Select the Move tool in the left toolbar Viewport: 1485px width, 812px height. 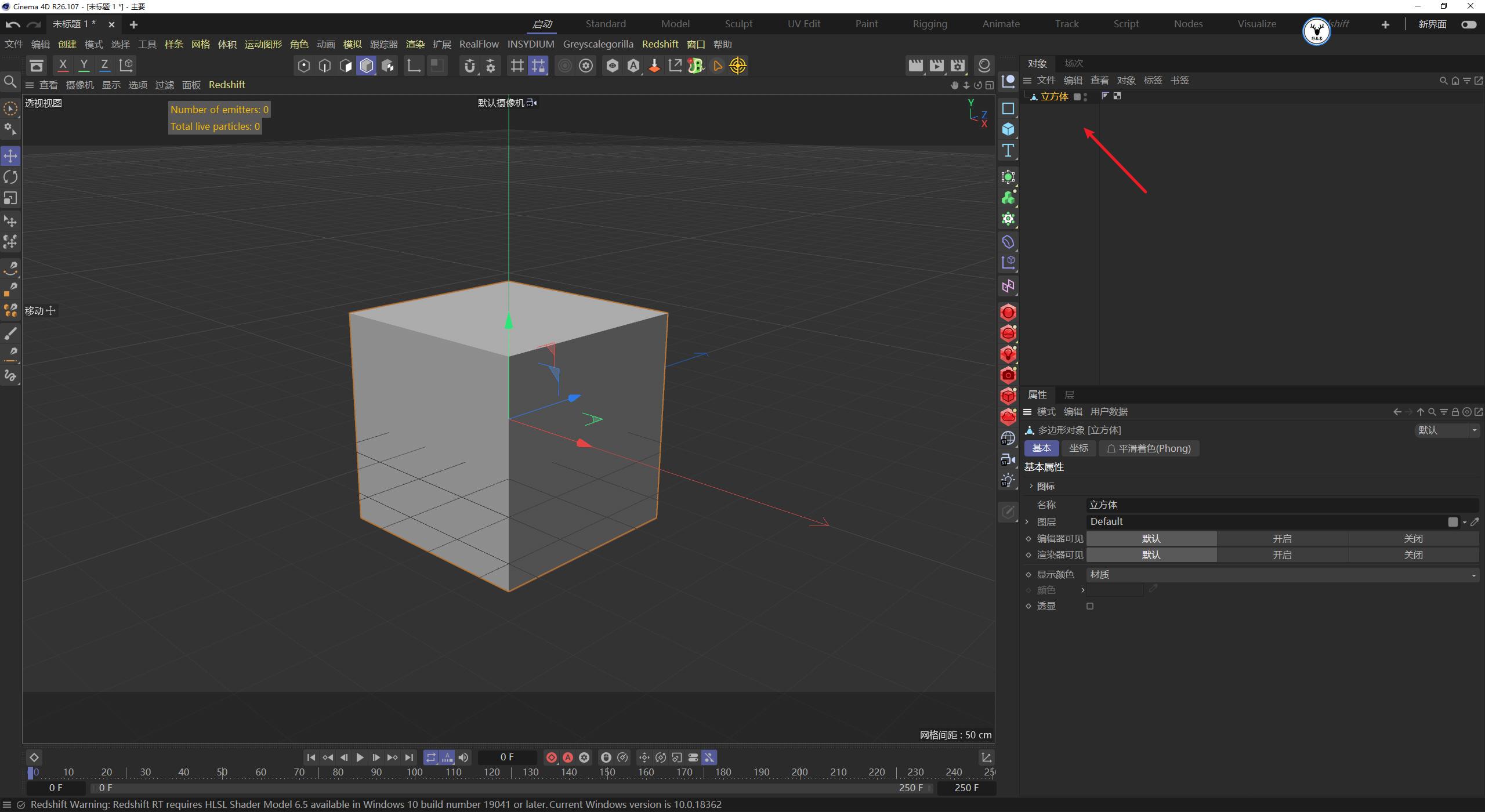tap(10, 155)
